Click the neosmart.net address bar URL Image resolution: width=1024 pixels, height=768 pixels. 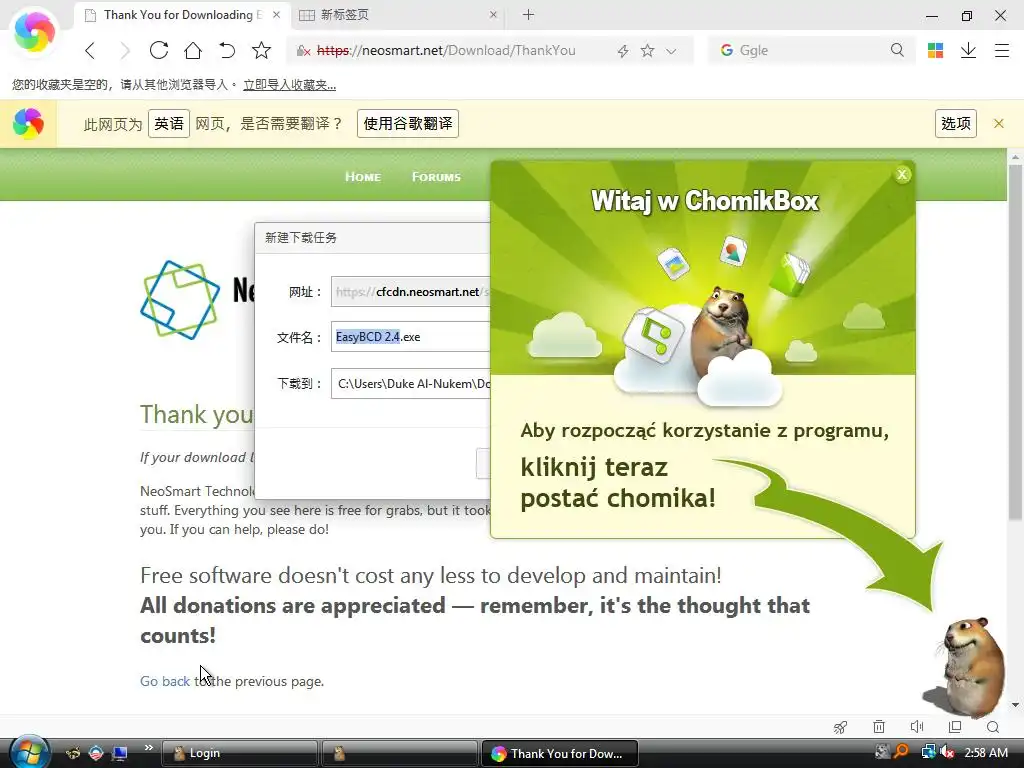click(446, 50)
